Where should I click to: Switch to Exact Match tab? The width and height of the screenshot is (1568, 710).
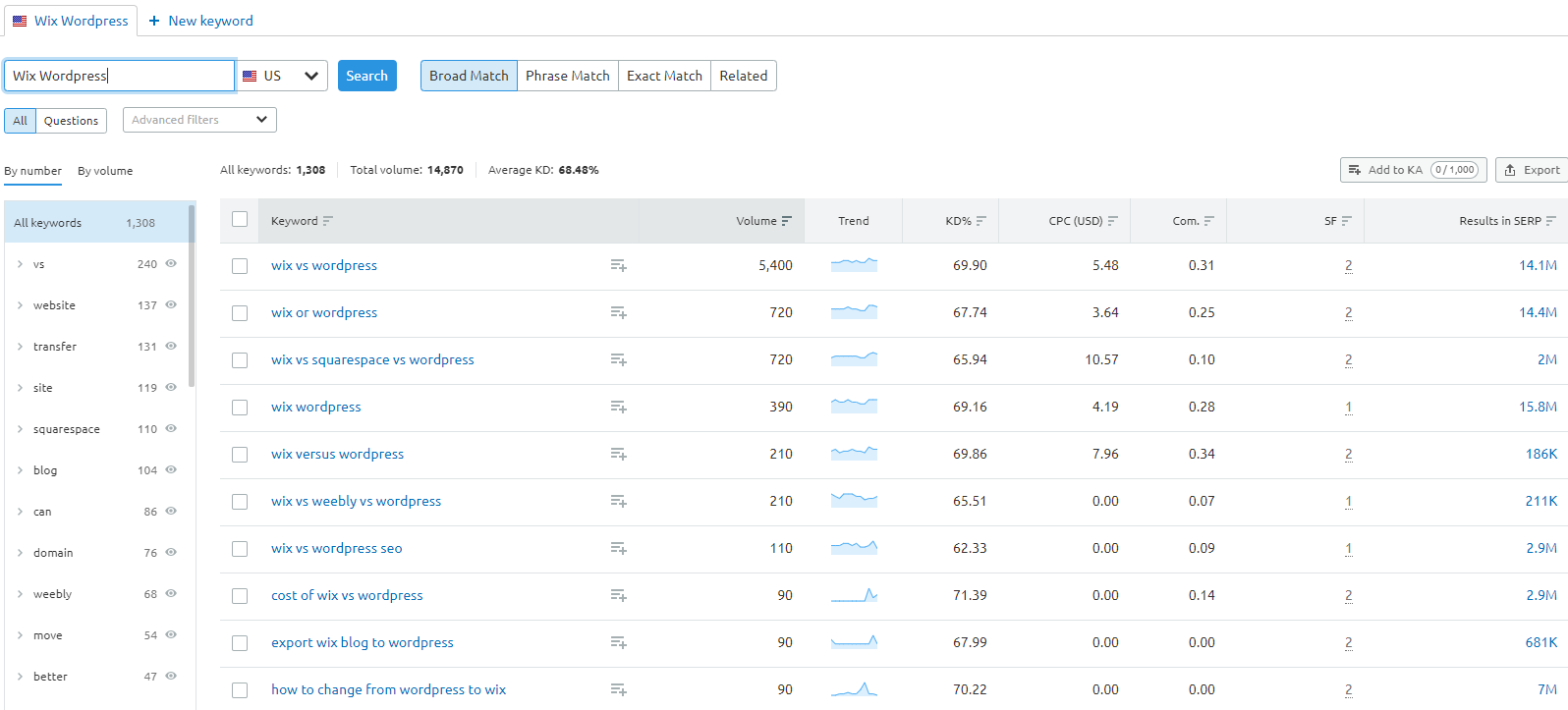coord(665,76)
